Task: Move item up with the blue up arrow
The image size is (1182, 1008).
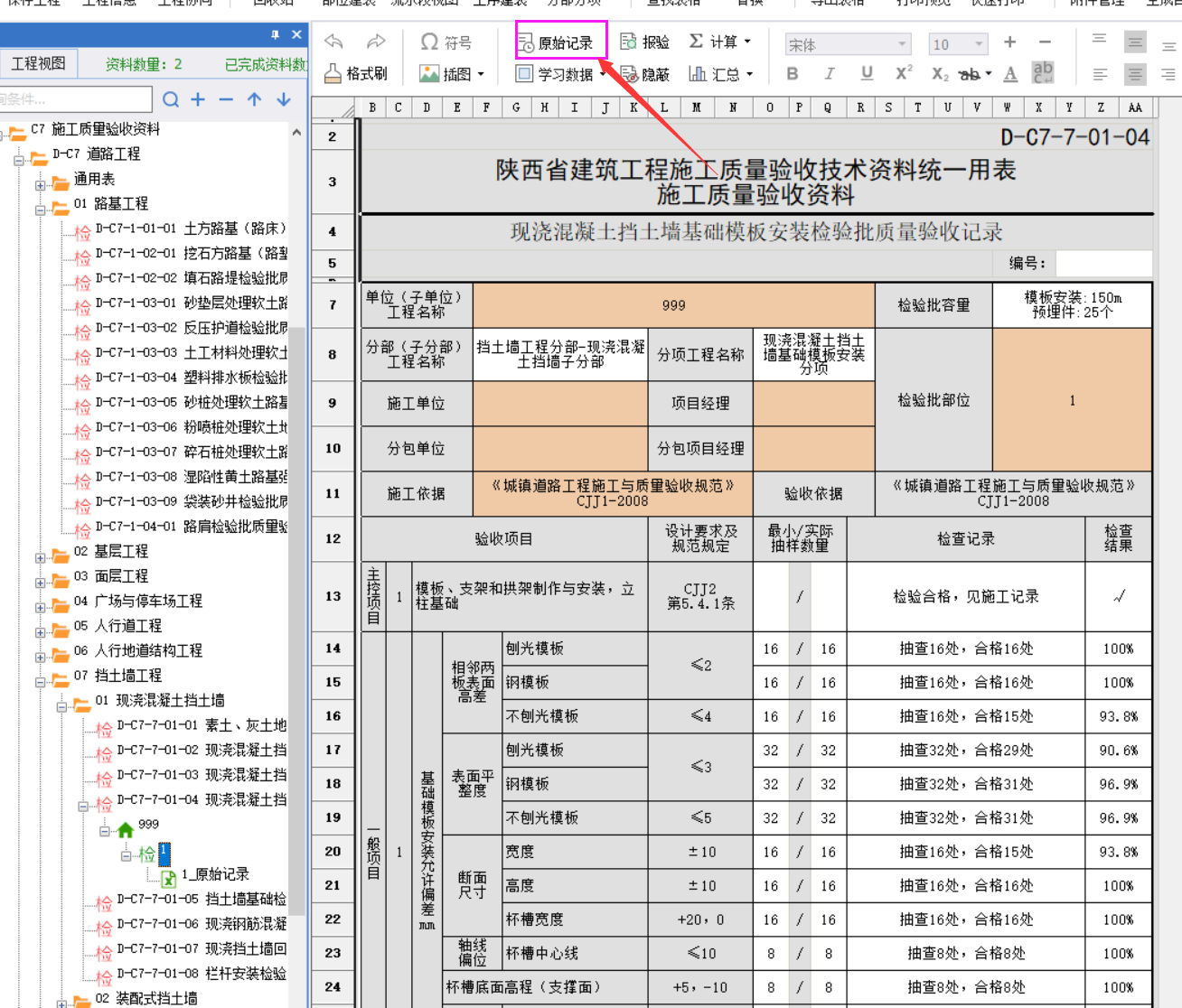Action: pyautogui.click(x=255, y=99)
